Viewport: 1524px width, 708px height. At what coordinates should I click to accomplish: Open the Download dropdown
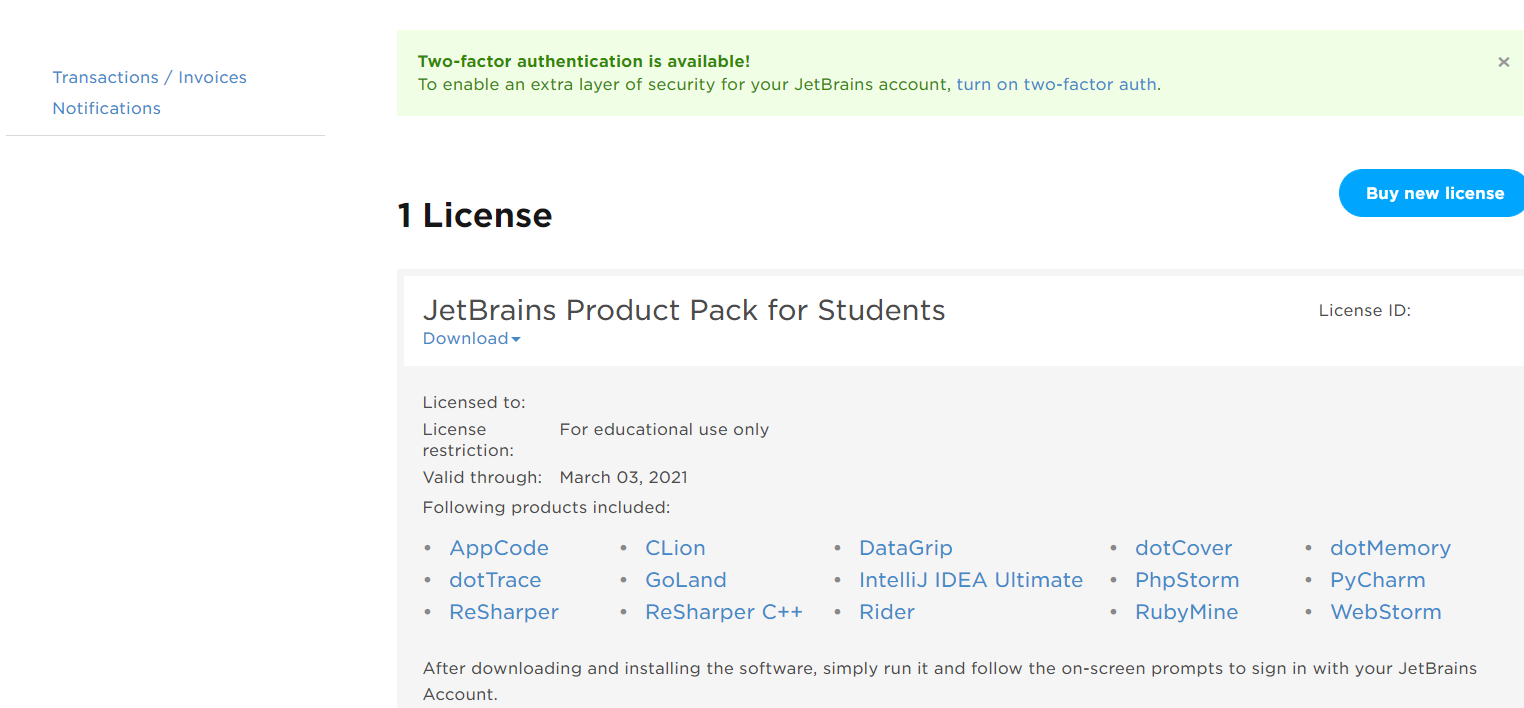click(471, 339)
